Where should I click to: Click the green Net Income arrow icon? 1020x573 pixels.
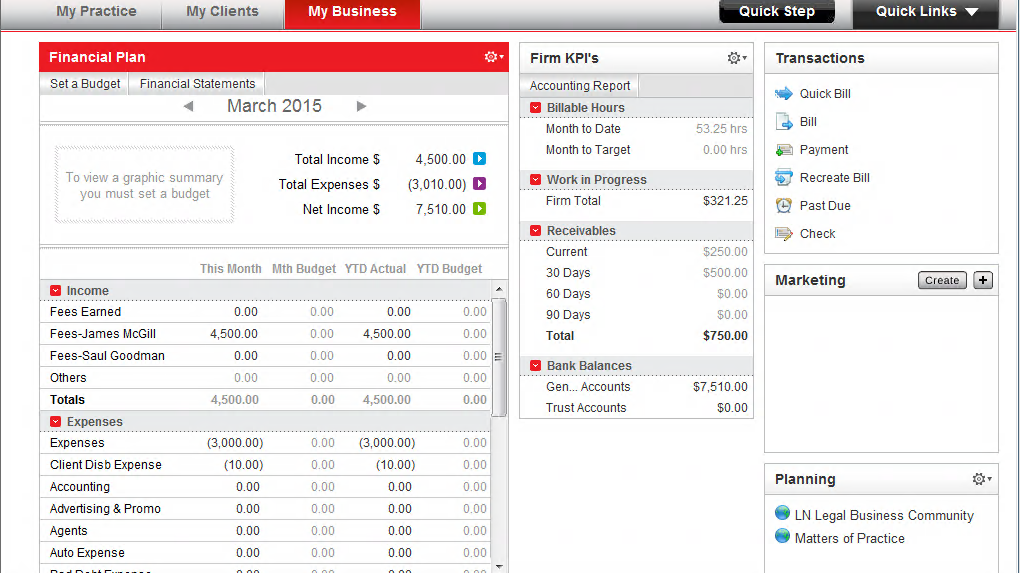[479, 209]
